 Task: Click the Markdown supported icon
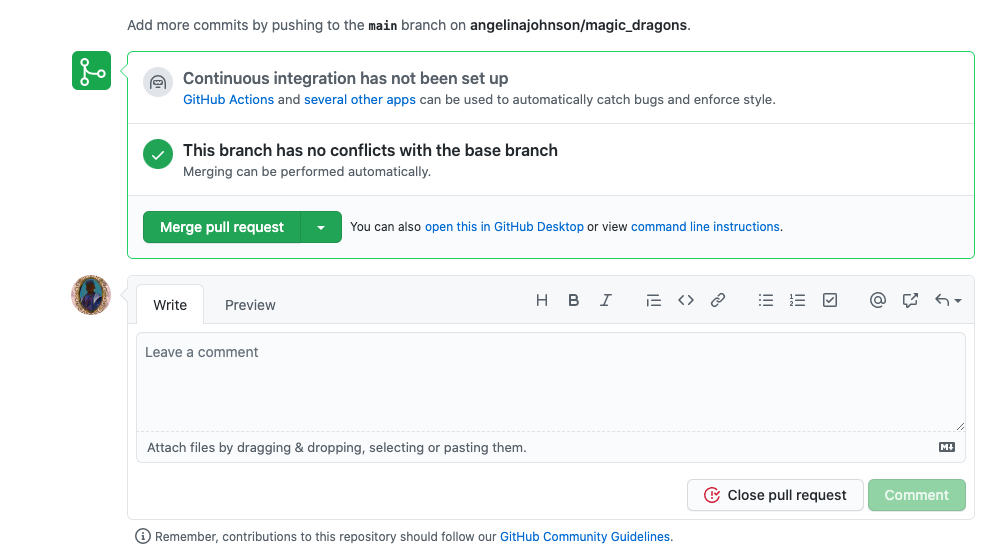947,447
